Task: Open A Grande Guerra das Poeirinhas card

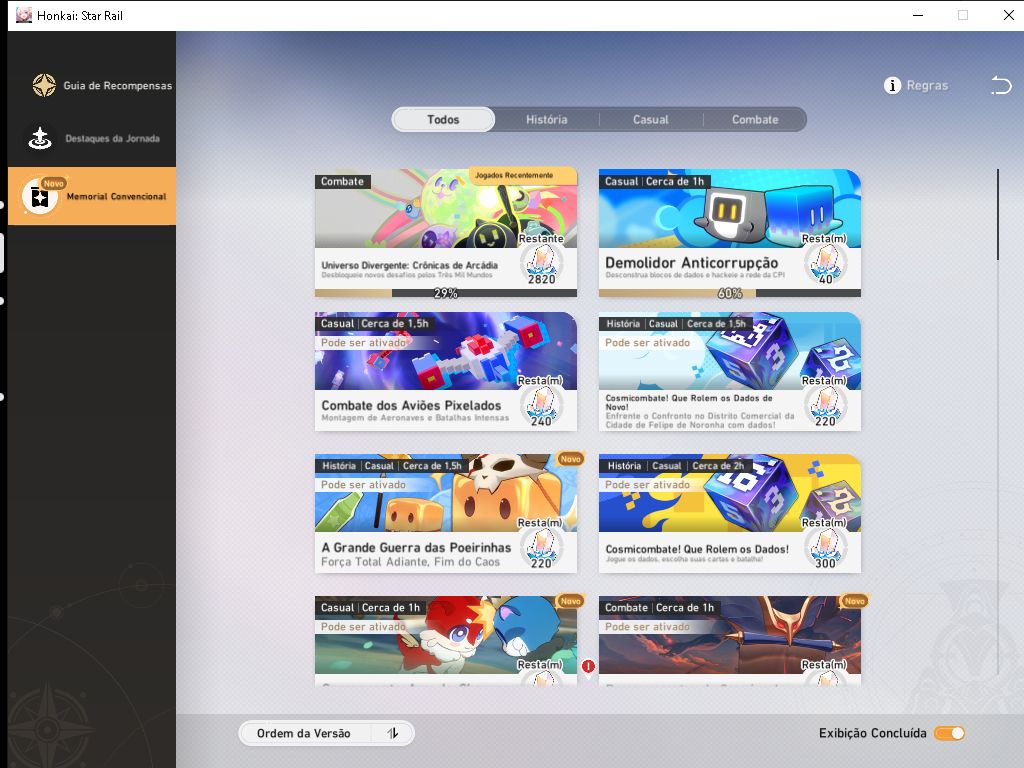Action: pyautogui.click(x=446, y=513)
